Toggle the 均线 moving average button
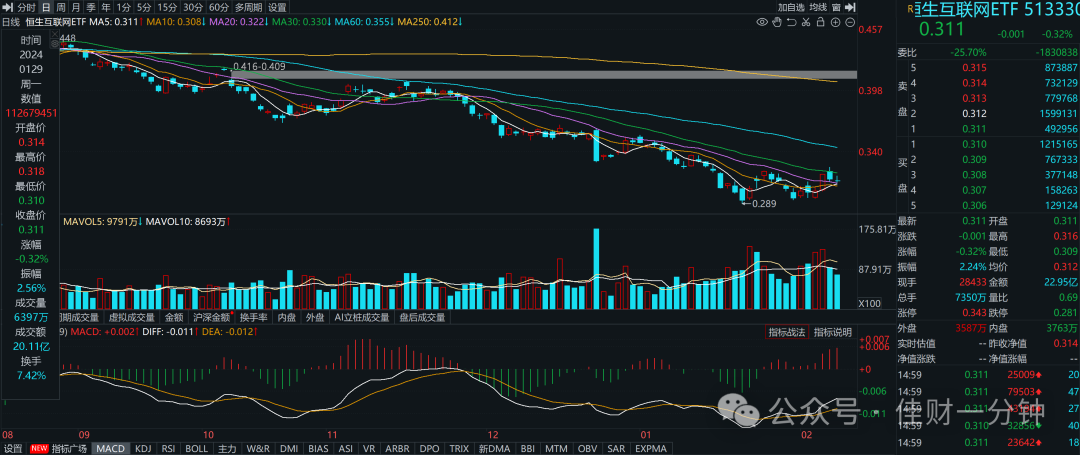Image resolution: width=1080 pixels, height=455 pixels. [818, 7]
